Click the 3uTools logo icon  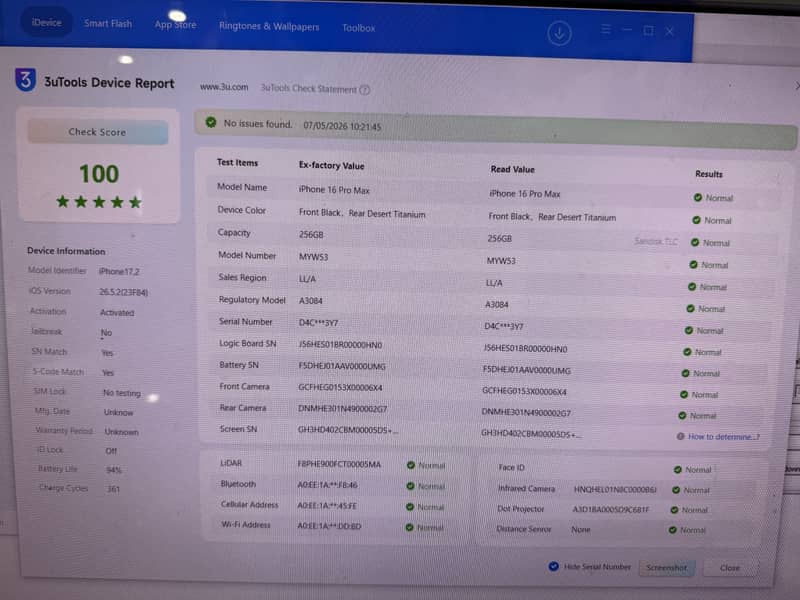[26, 80]
